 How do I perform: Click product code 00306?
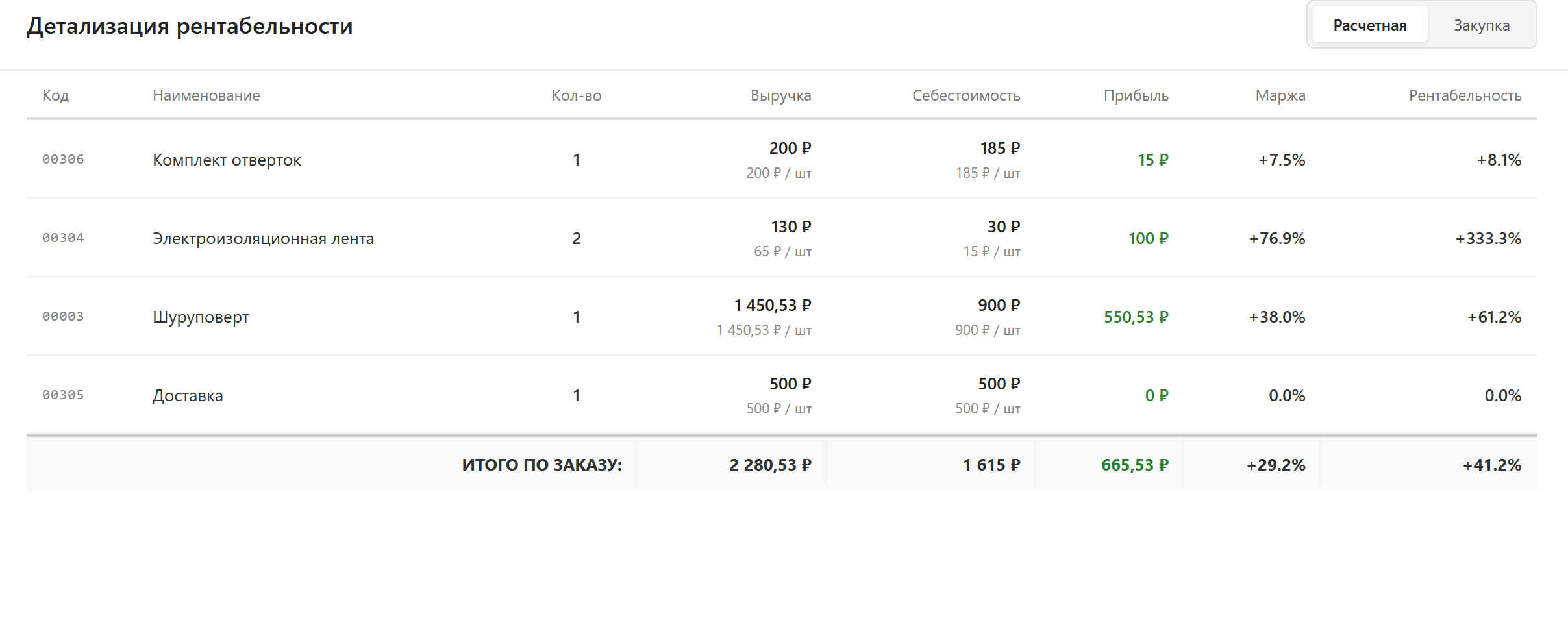click(x=63, y=160)
